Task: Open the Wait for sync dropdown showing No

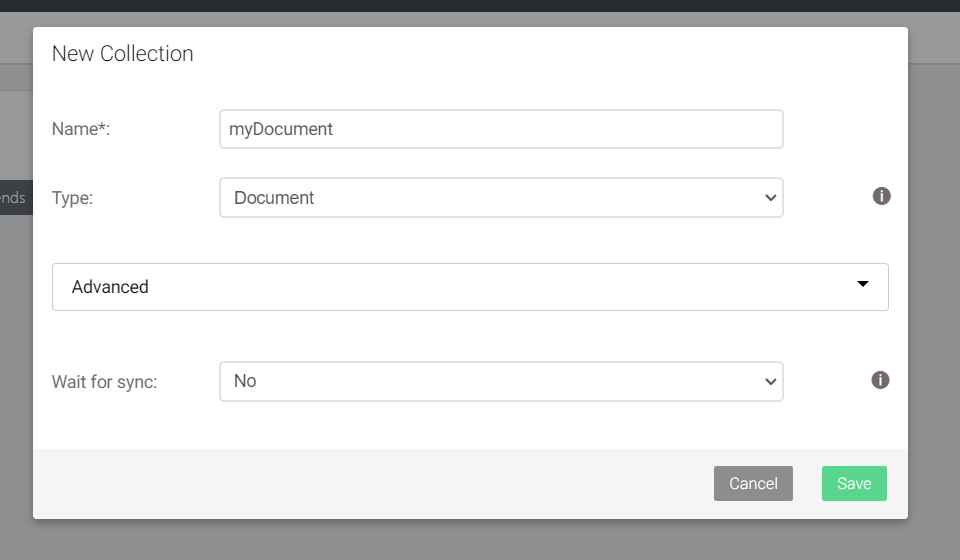Action: [500, 381]
